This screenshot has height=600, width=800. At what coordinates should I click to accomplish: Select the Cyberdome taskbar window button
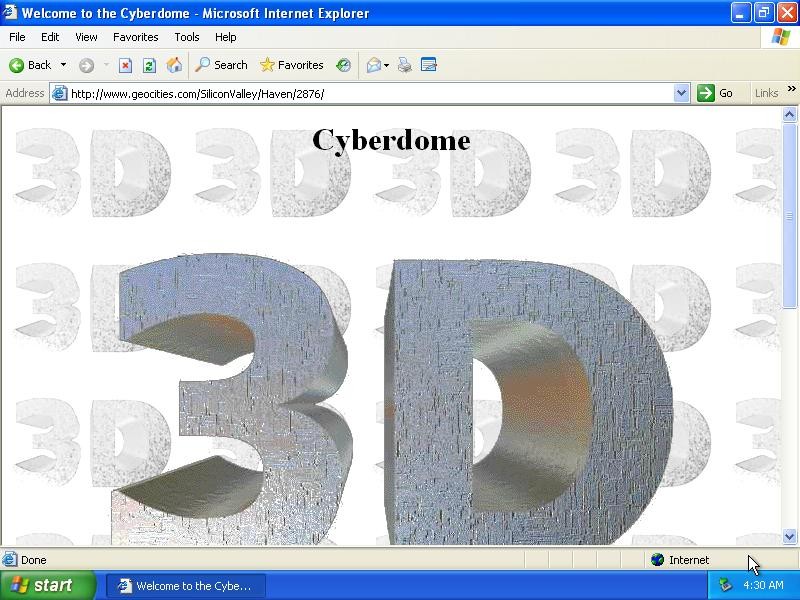pyautogui.click(x=186, y=586)
